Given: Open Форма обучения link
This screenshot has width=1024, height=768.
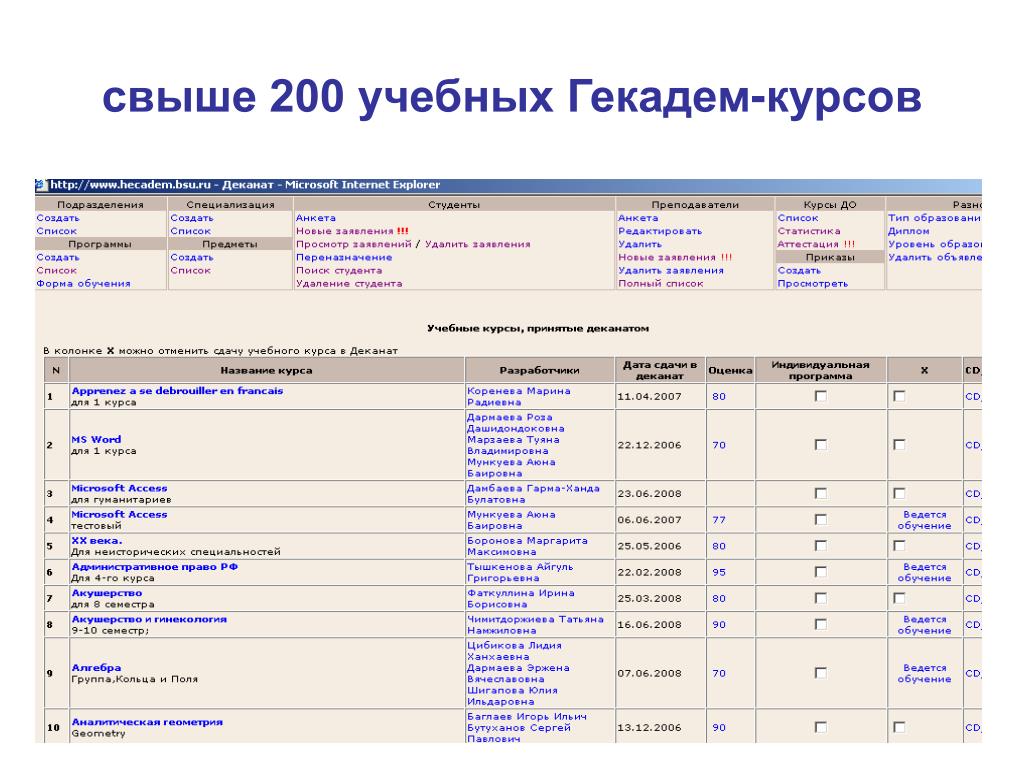Looking at the screenshot, I should (x=84, y=283).
